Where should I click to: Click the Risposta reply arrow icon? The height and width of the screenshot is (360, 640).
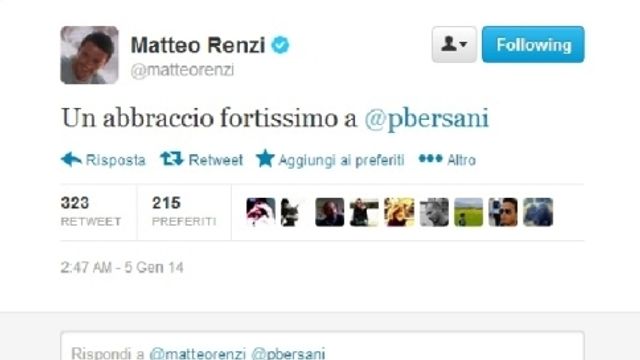[x=71, y=159]
